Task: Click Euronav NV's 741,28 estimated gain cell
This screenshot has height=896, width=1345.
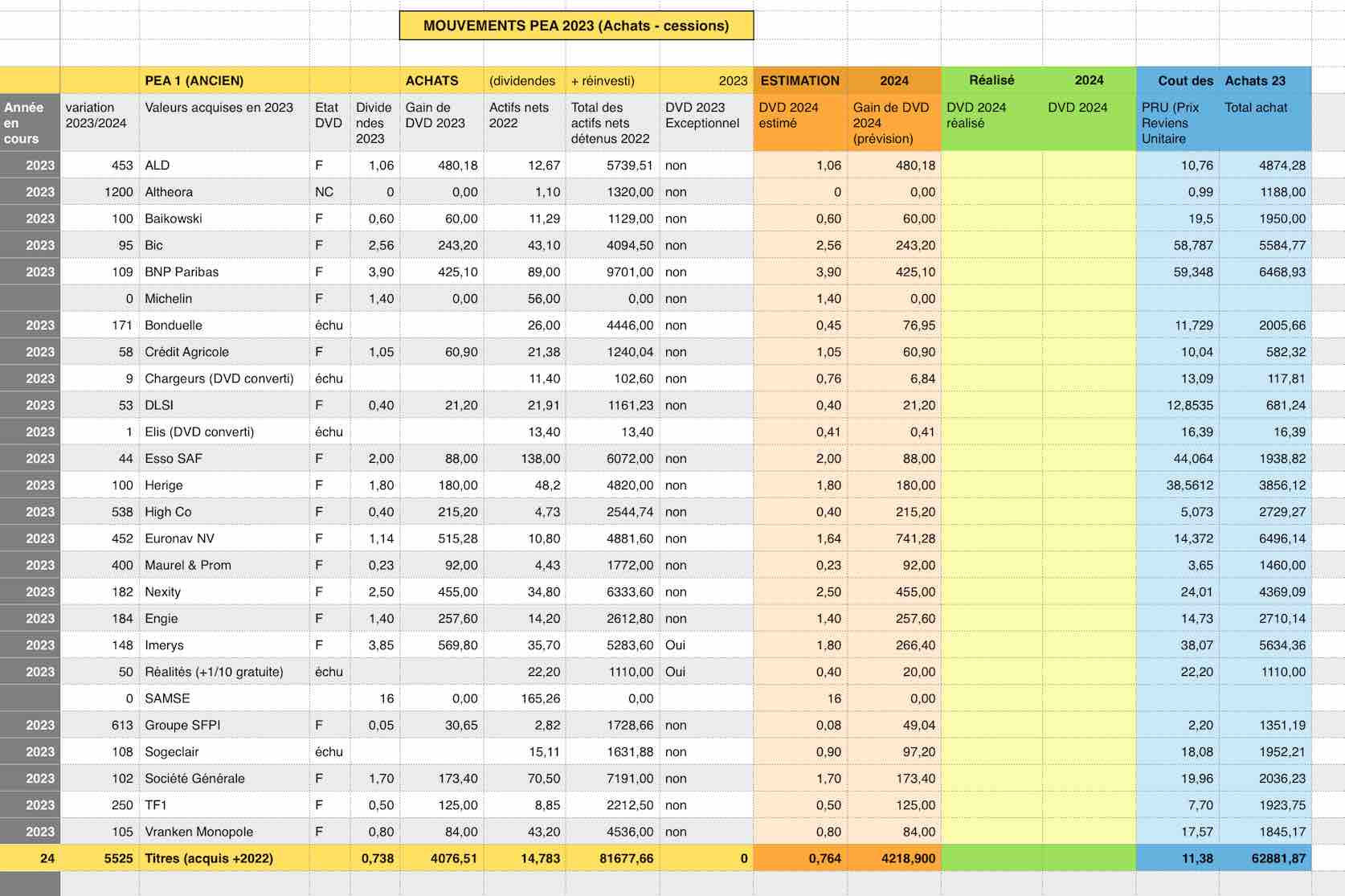Action: pyautogui.click(x=893, y=538)
